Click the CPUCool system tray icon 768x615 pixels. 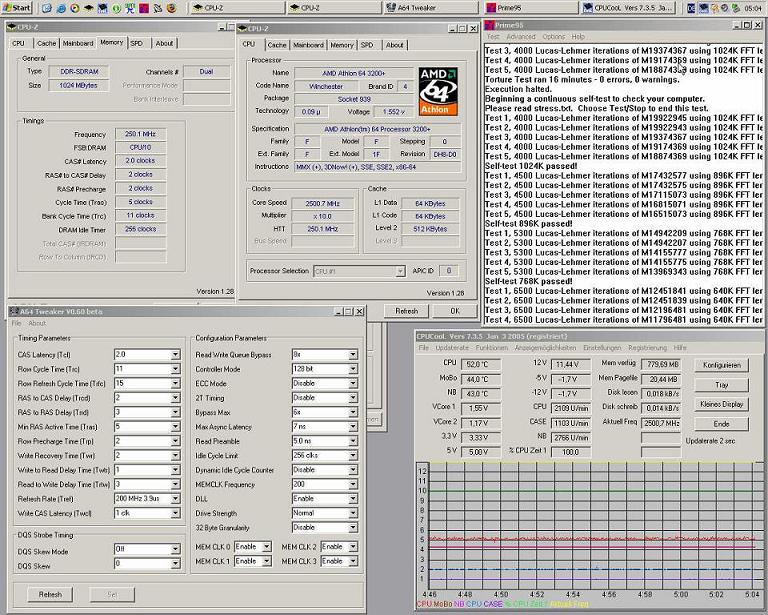703,8
